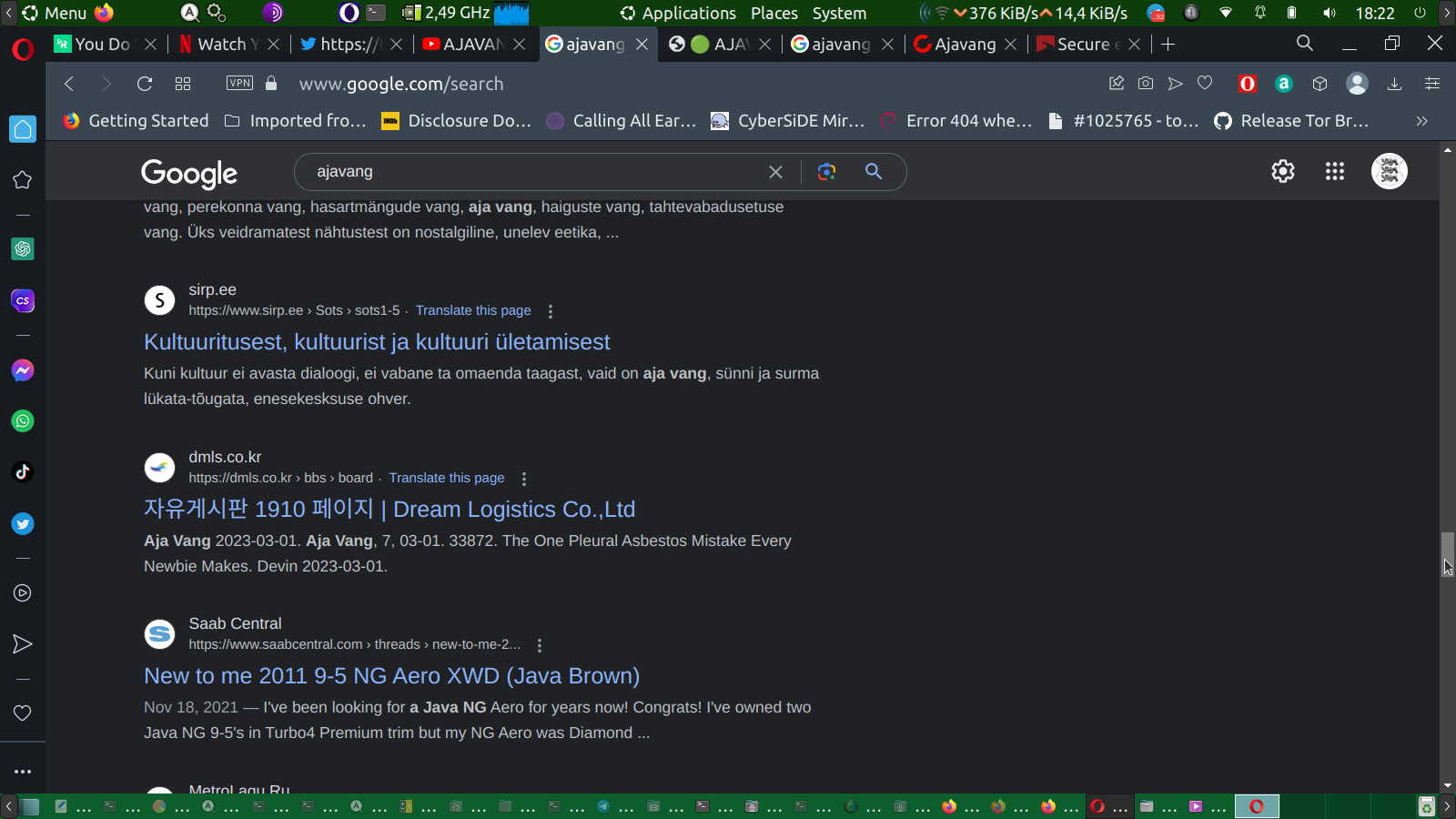This screenshot has width=1456, height=819.
Task: Open the heart pinboards icon in sidebar
Action: (23, 713)
